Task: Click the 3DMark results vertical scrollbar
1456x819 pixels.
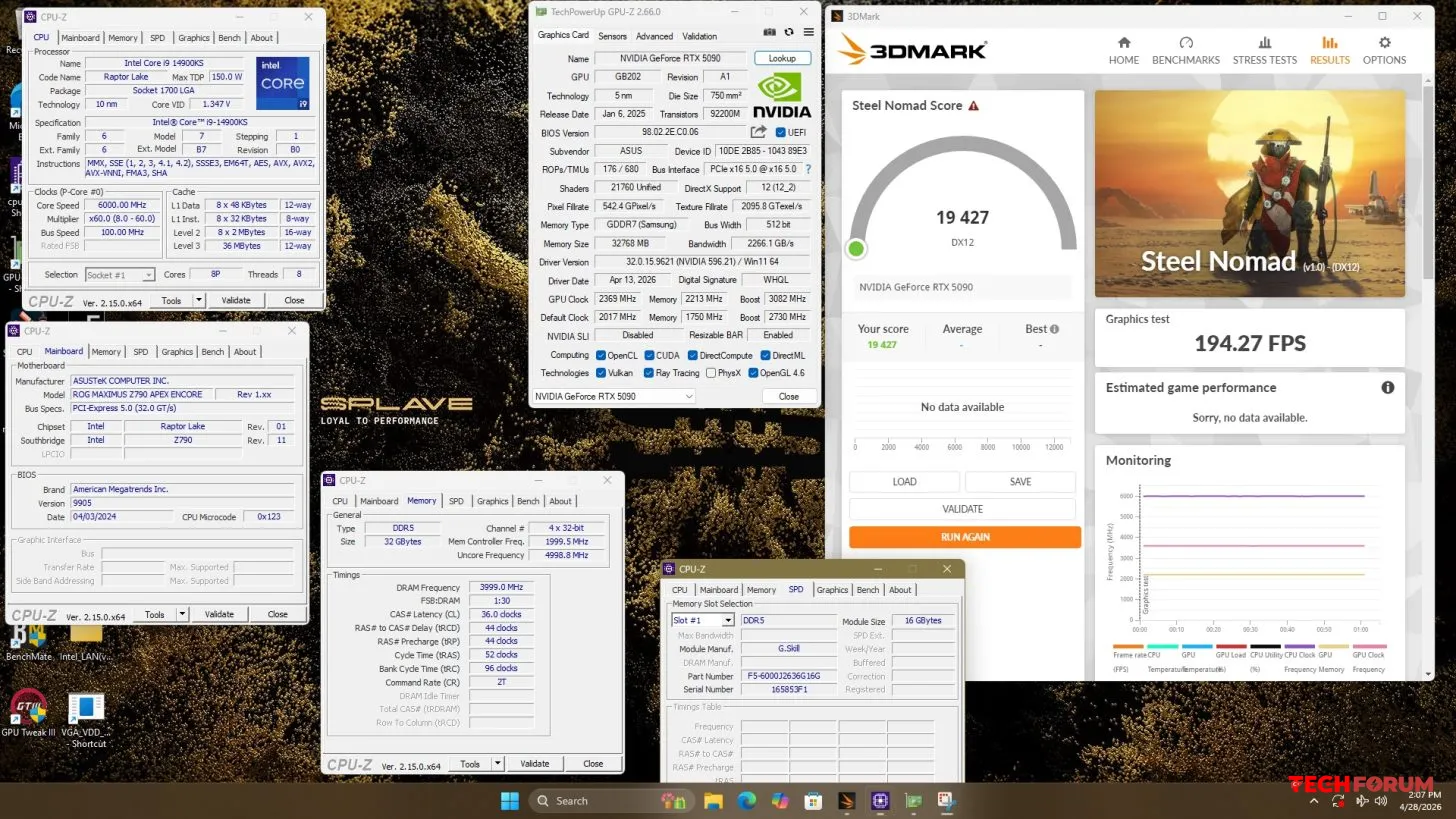Action: tap(1428, 185)
